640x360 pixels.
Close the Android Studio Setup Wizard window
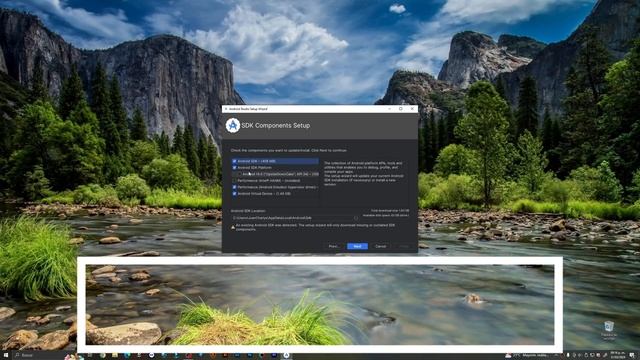pos(412,109)
